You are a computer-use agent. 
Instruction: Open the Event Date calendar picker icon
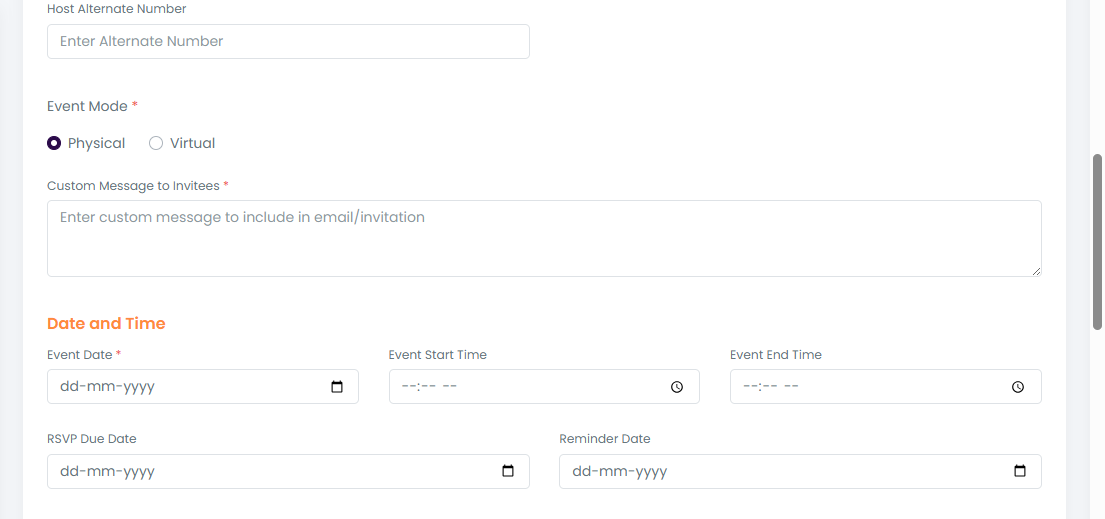click(x=337, y=387)
